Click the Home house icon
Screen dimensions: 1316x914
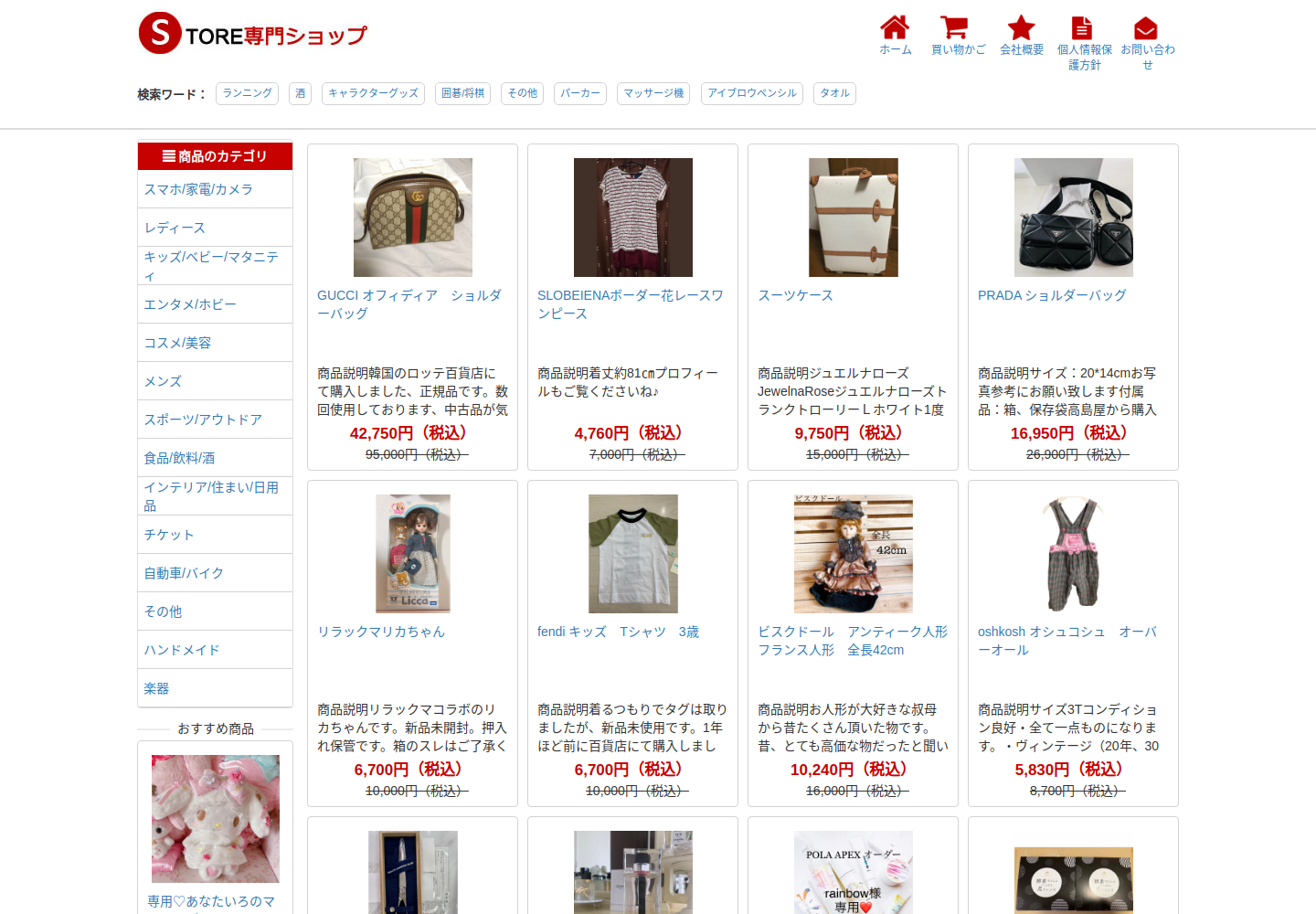[895, 27]
